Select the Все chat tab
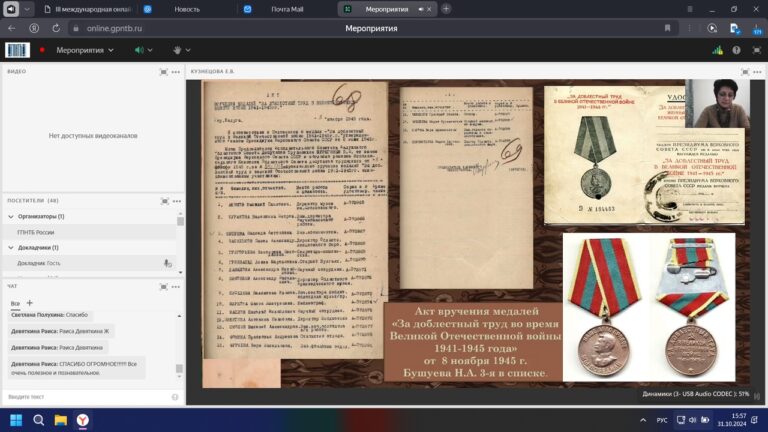This screenshot has width=768, height=432. 15,303
